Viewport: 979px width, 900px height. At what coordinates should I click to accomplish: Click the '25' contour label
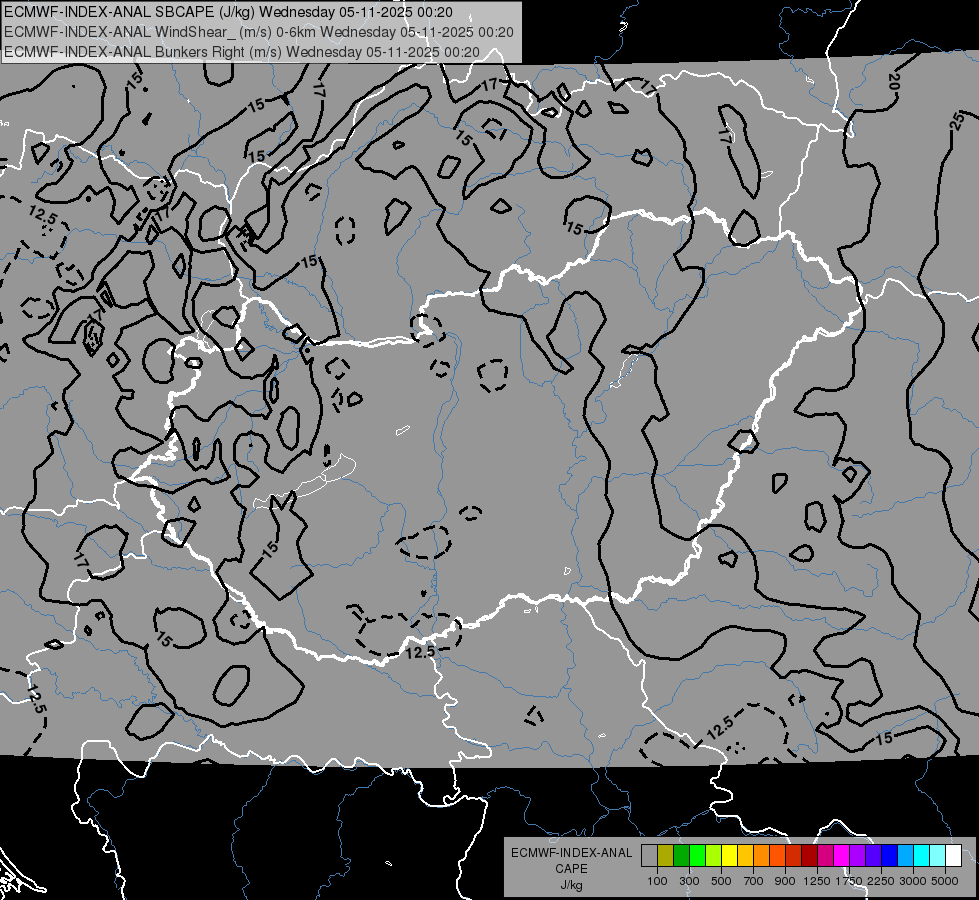957,121
